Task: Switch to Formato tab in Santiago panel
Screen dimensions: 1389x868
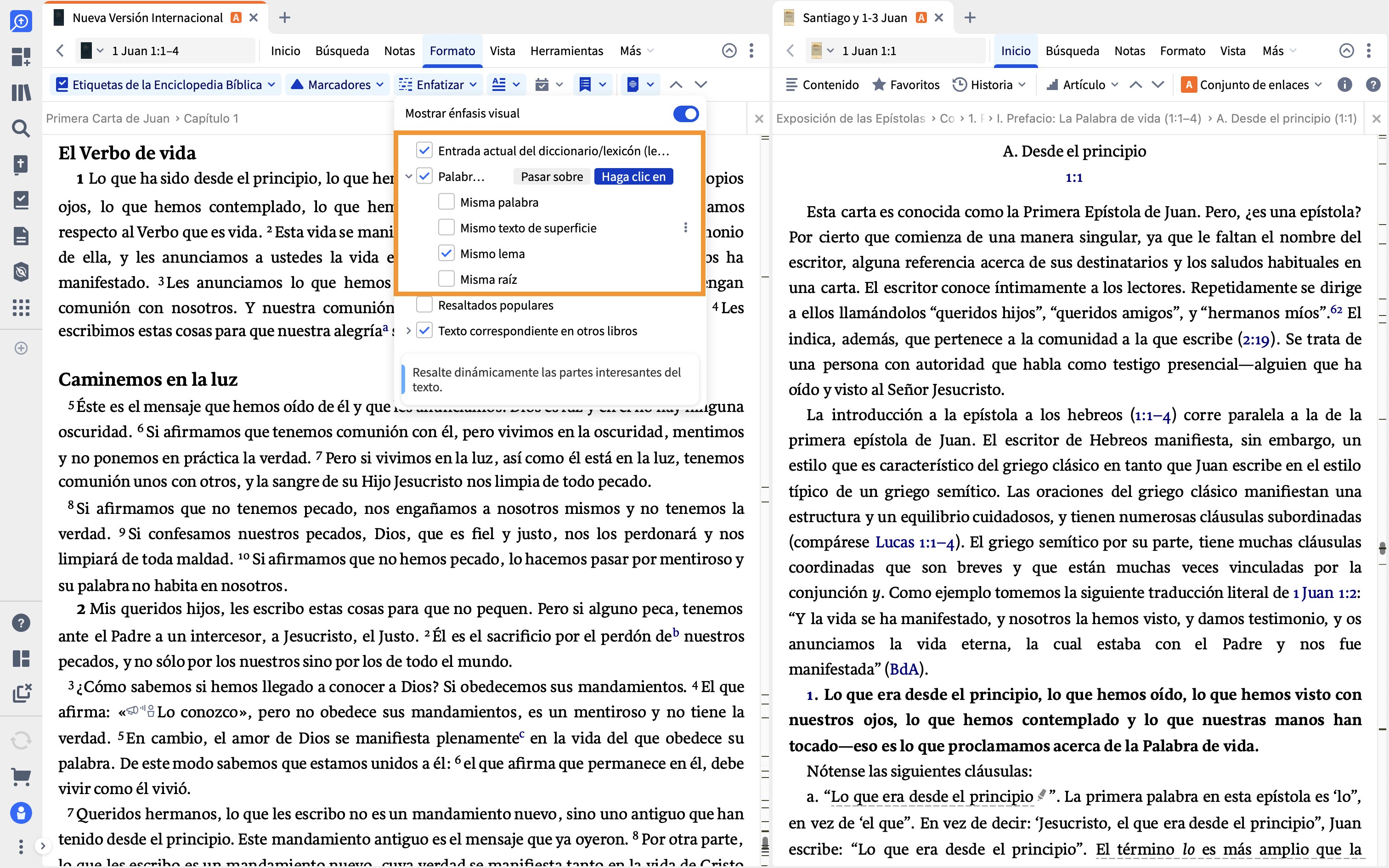Action: [1182, 51]
